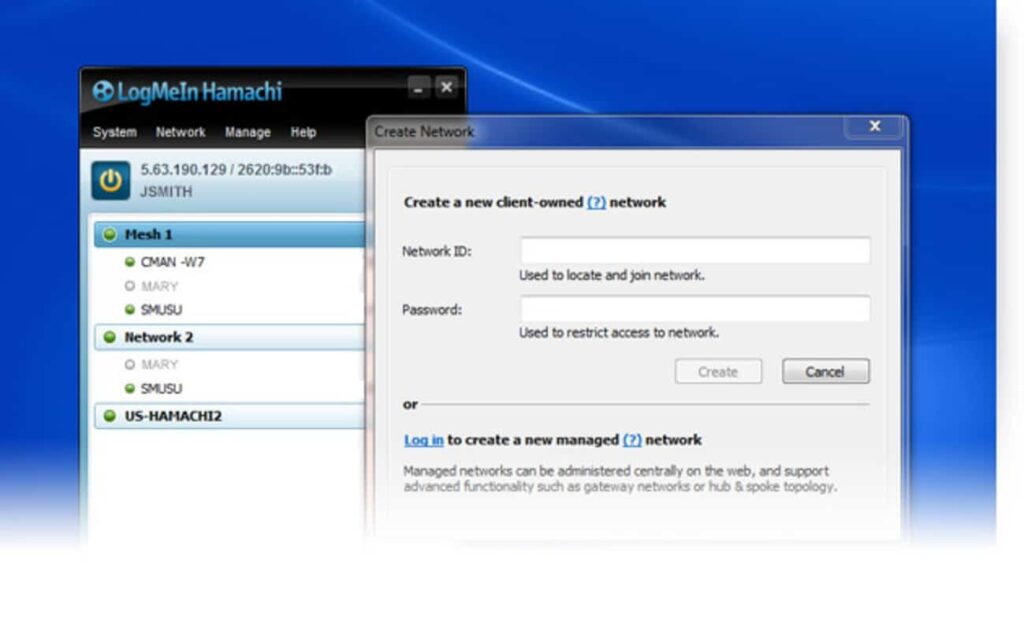The image size is (1024, 631).
Task: Collapse the Mesh 1 network group
Action: pos(148,235)
